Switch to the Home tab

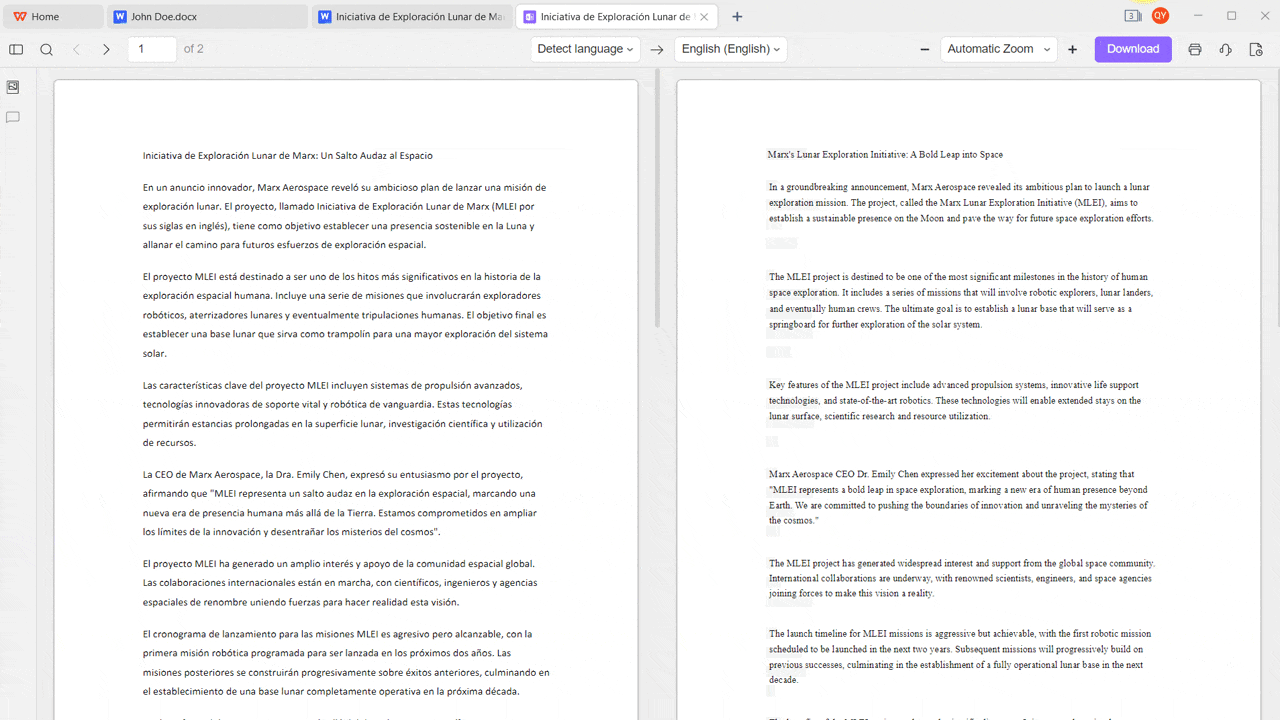(x=52, y=17)
